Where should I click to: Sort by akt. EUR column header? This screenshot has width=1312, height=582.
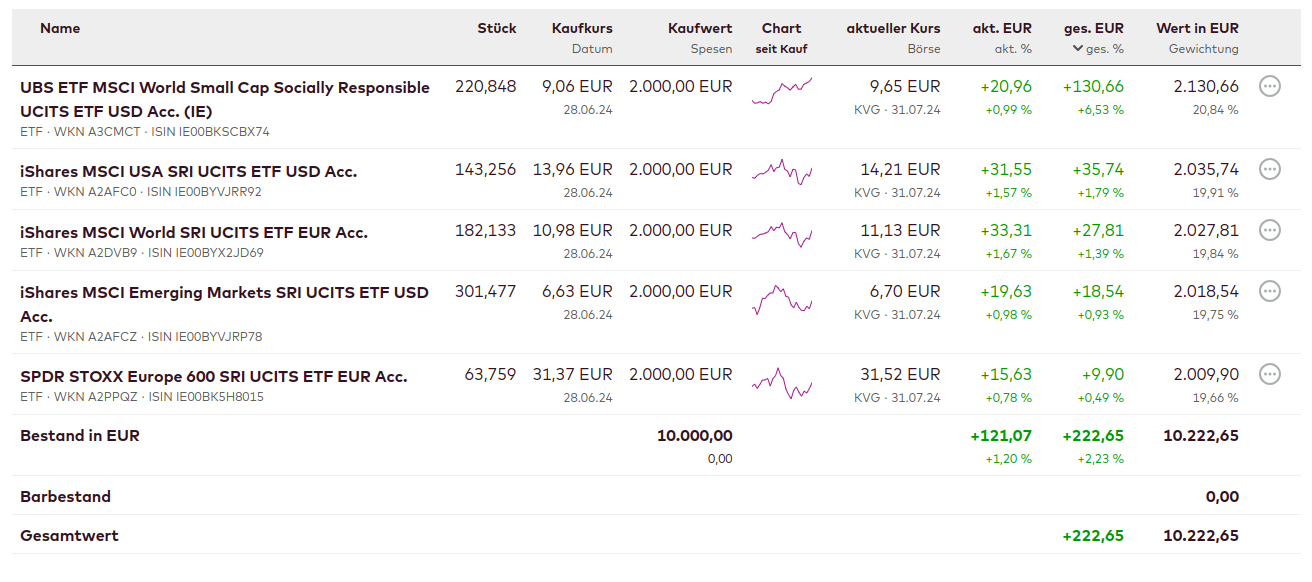tap(1002, 28)
